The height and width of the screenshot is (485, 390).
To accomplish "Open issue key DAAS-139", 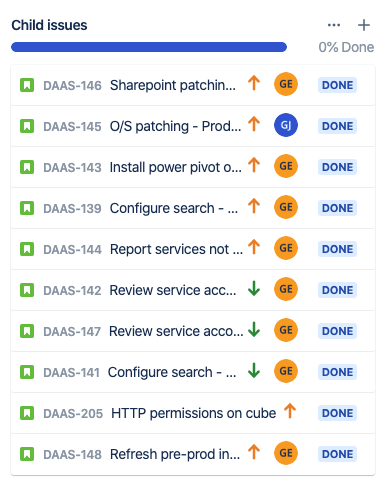I will click(72, 209).
